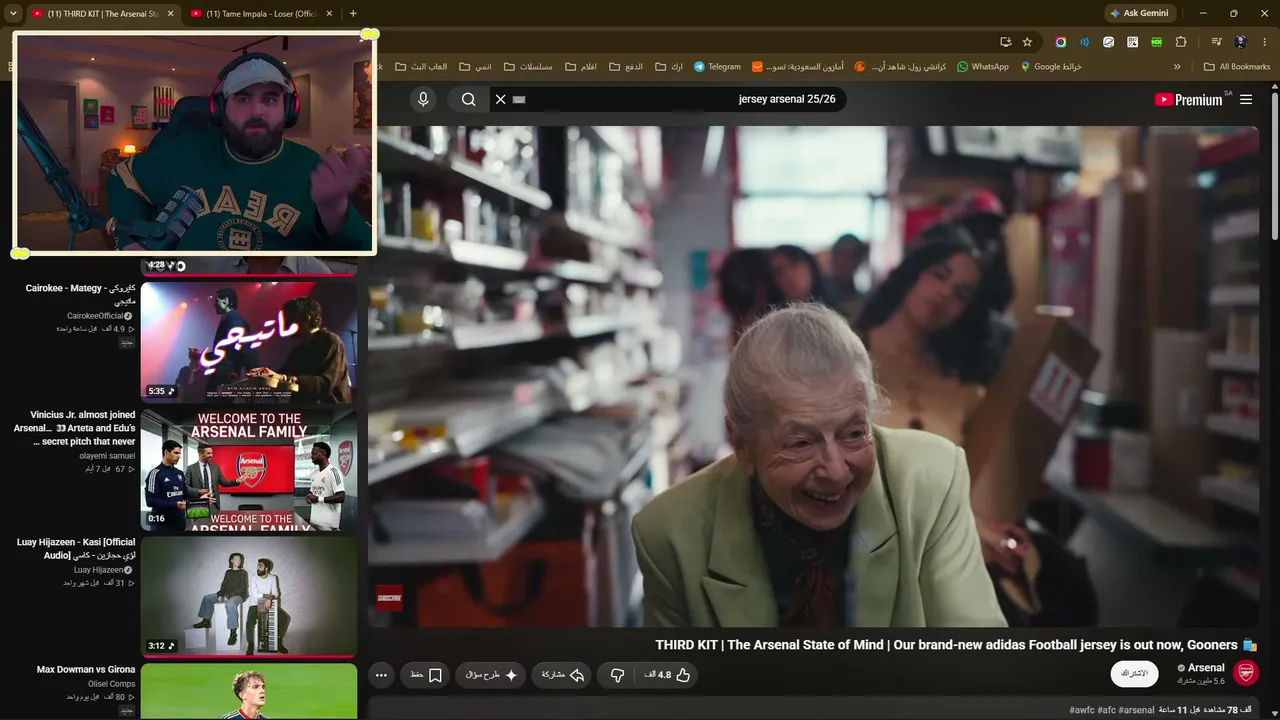Image resolution: width=1280 pixels, height=720 pixels.
Task: Save the video with حفظ bookmark button
Action: pos(426,675)
